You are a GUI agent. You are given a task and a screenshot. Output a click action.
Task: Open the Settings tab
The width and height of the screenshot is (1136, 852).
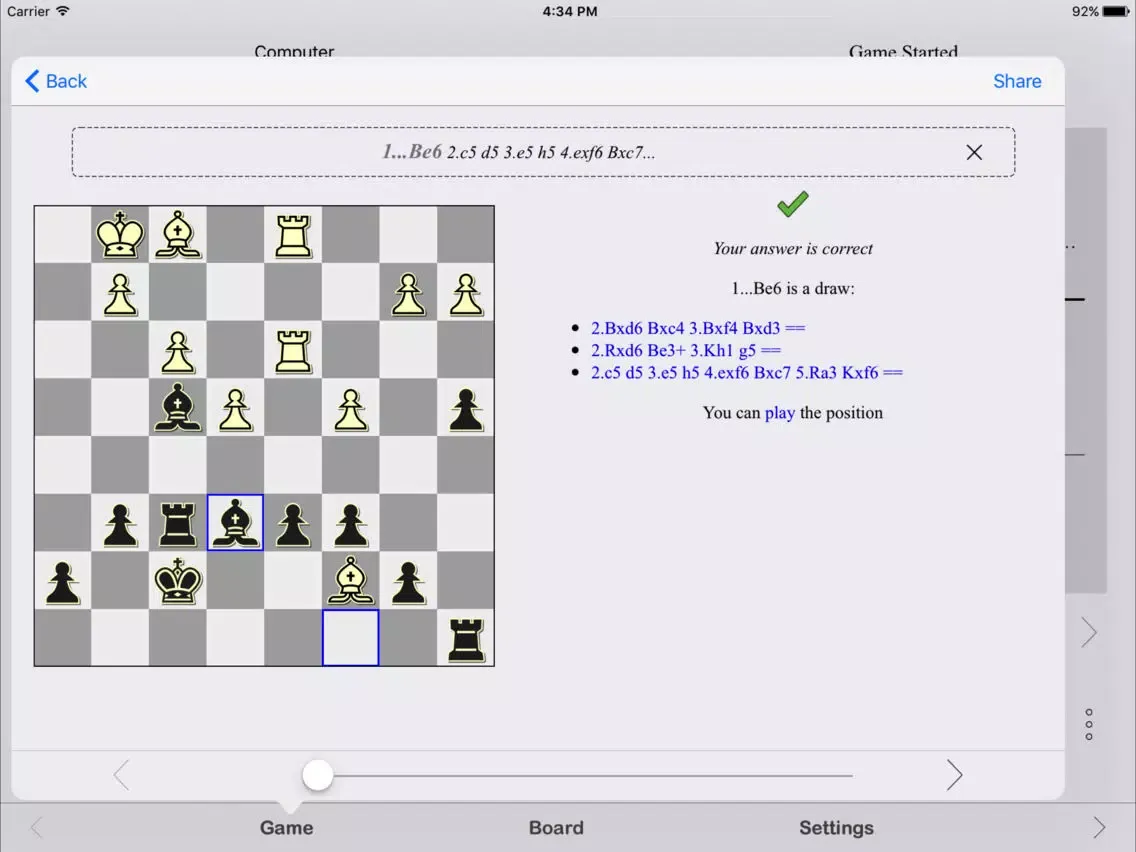836,828
